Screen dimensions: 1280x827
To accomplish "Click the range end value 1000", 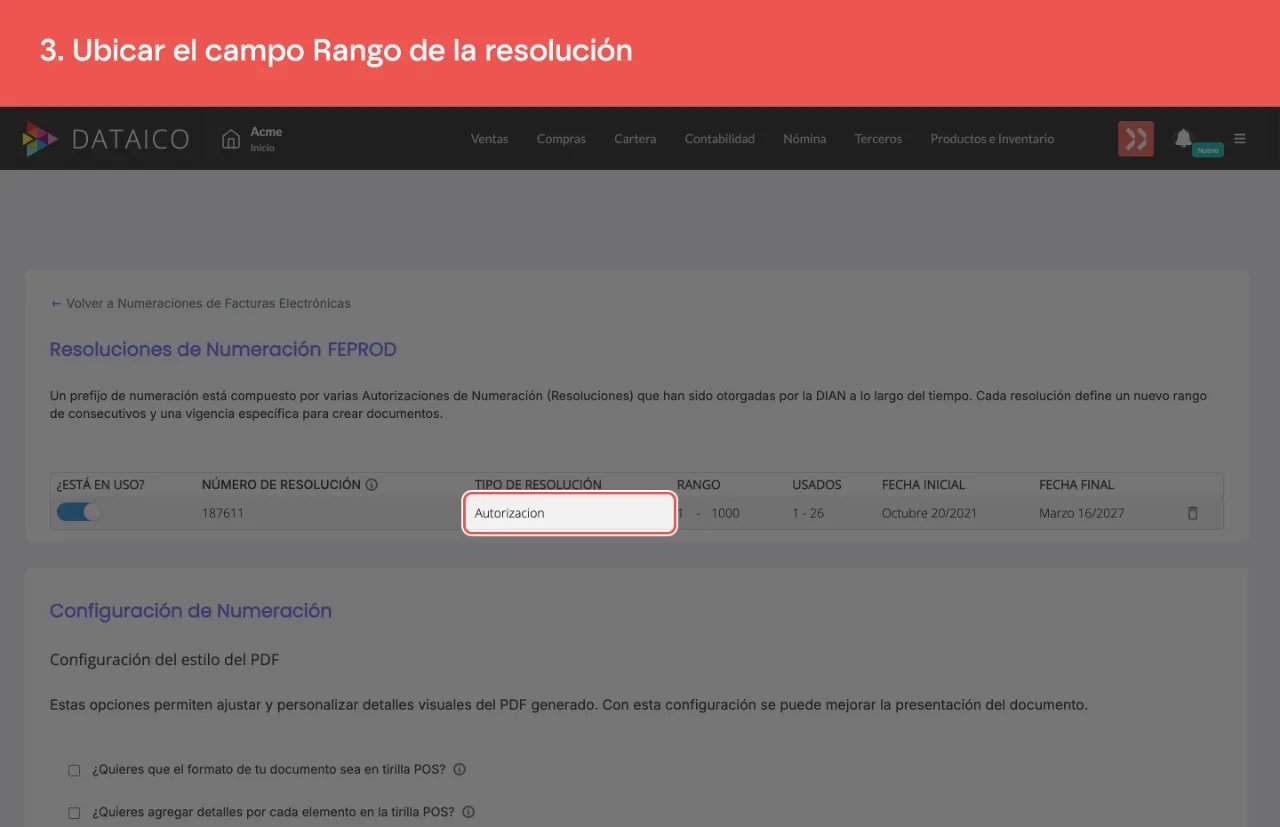I will click(x=725, y=513).
